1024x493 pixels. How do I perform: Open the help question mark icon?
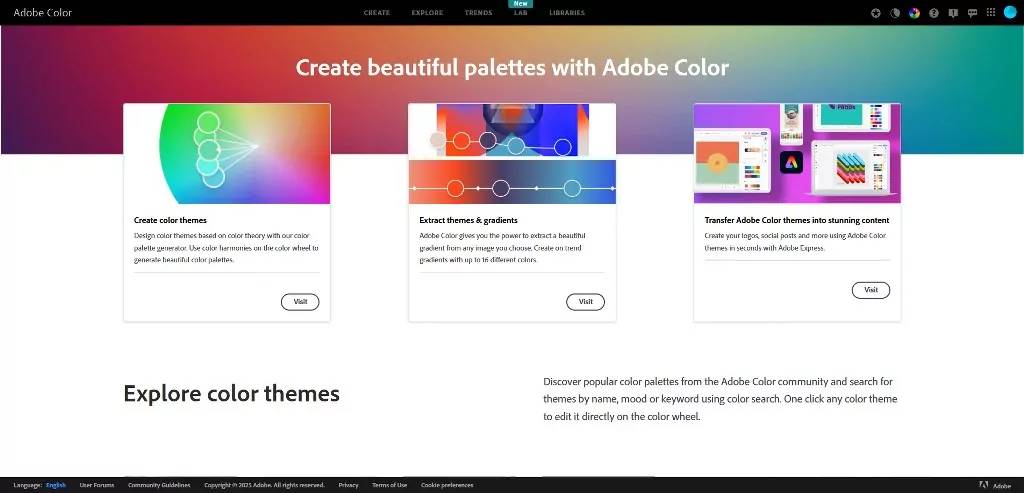(934, 13)
